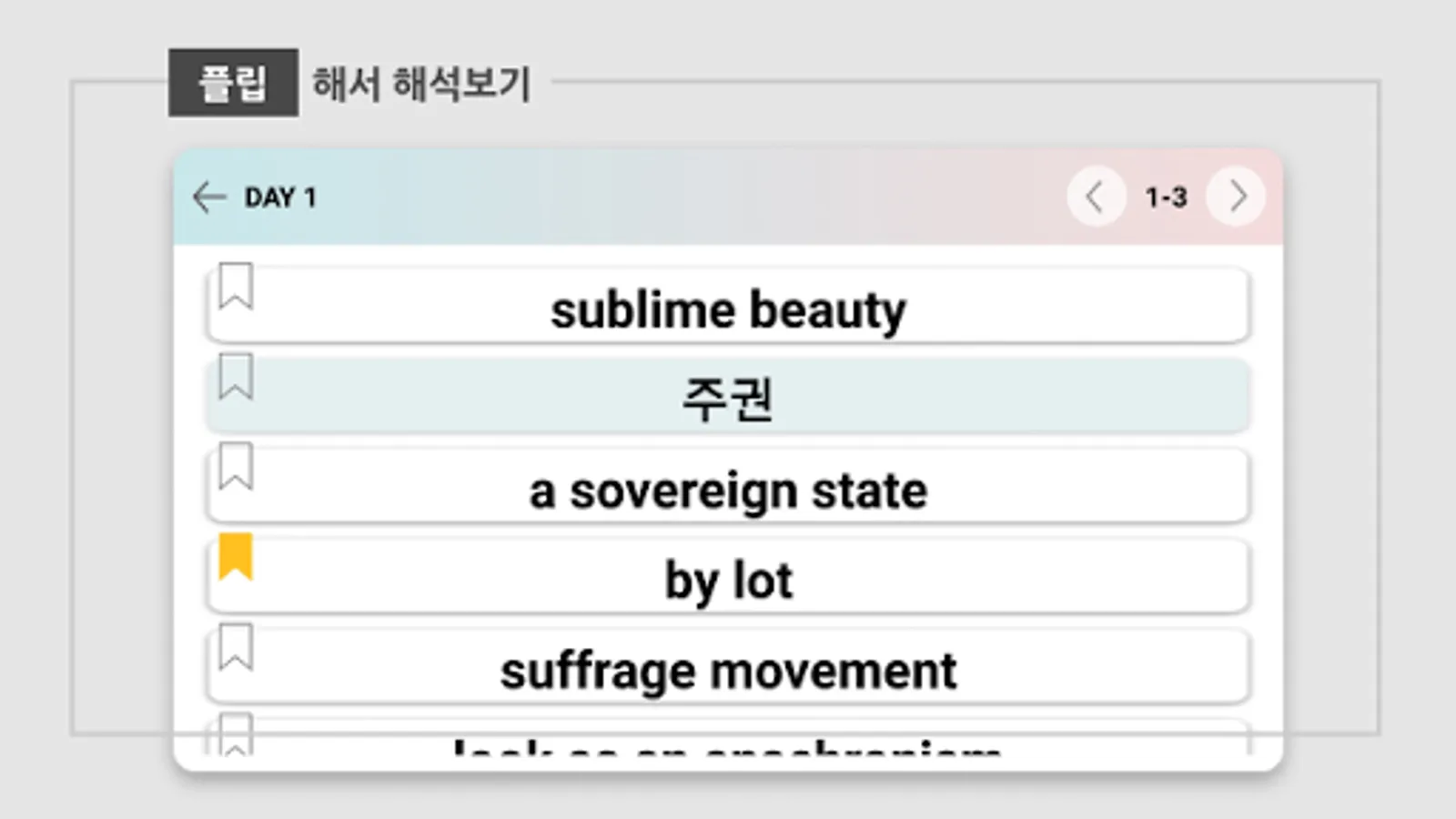
Task: Click the 'DAY 1' title
Action: [280, 197]
